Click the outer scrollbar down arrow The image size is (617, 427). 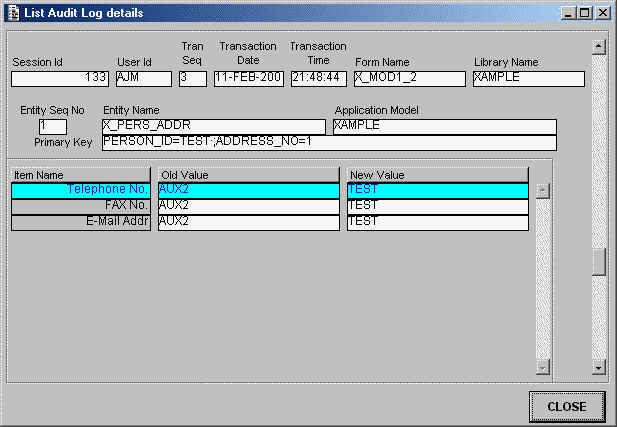[599, 368]
